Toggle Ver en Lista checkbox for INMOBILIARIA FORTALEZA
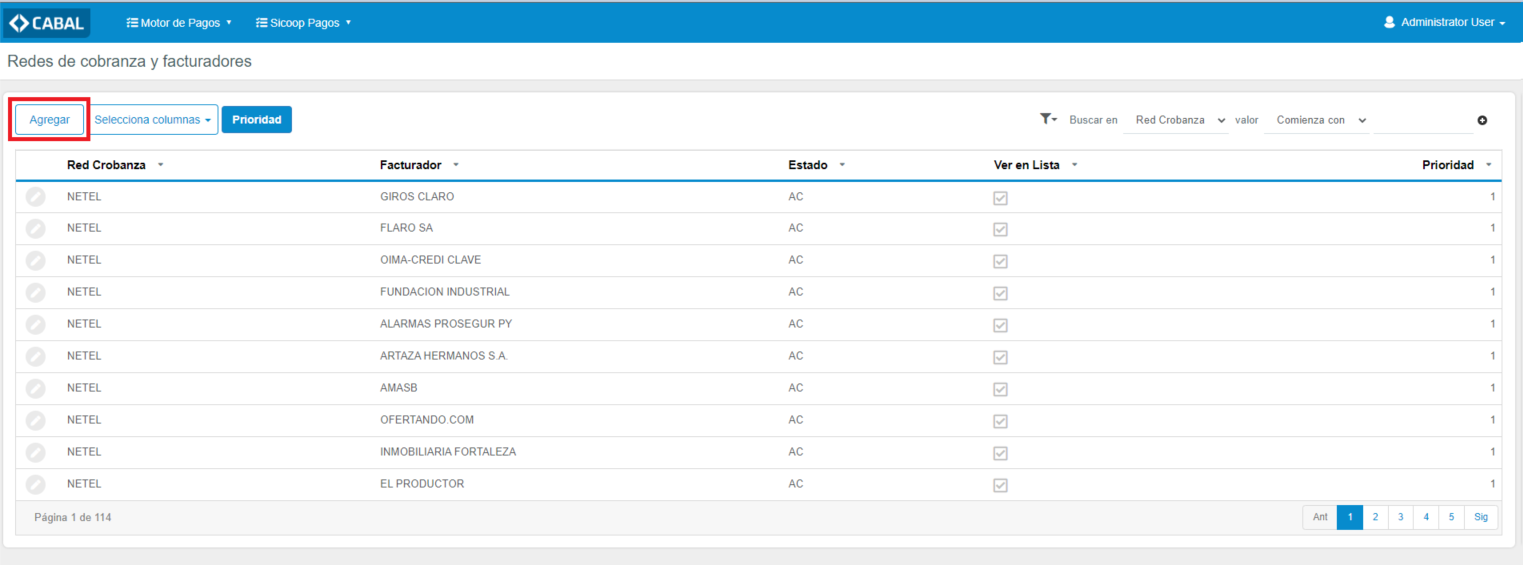 (x=1000, y=454)
